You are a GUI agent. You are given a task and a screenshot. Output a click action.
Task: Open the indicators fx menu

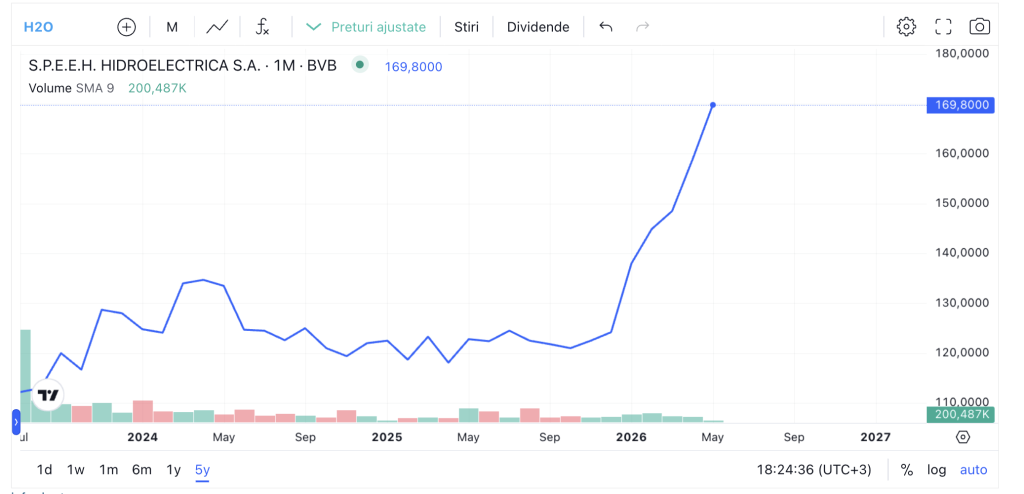(263, 27)
